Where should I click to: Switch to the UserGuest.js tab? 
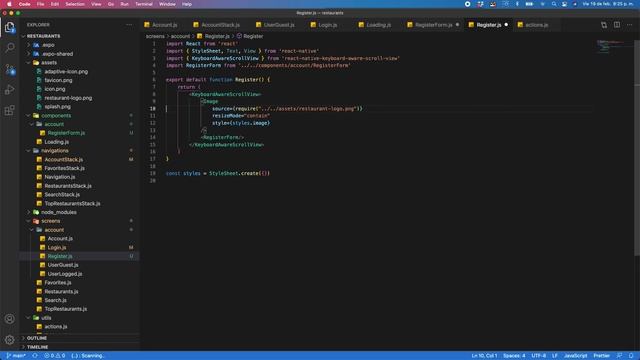click(x=279, y=25)
